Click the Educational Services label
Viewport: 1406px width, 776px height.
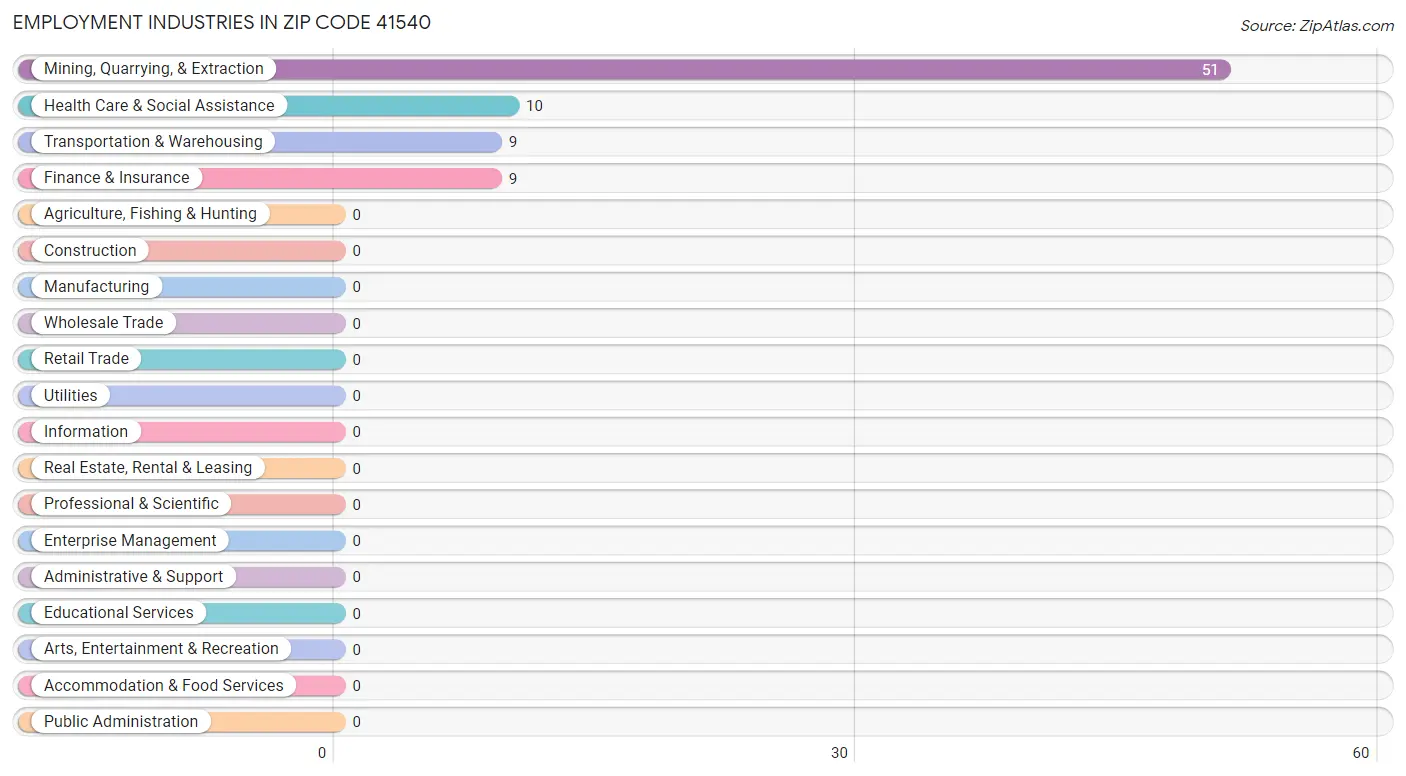coord(119,613)
